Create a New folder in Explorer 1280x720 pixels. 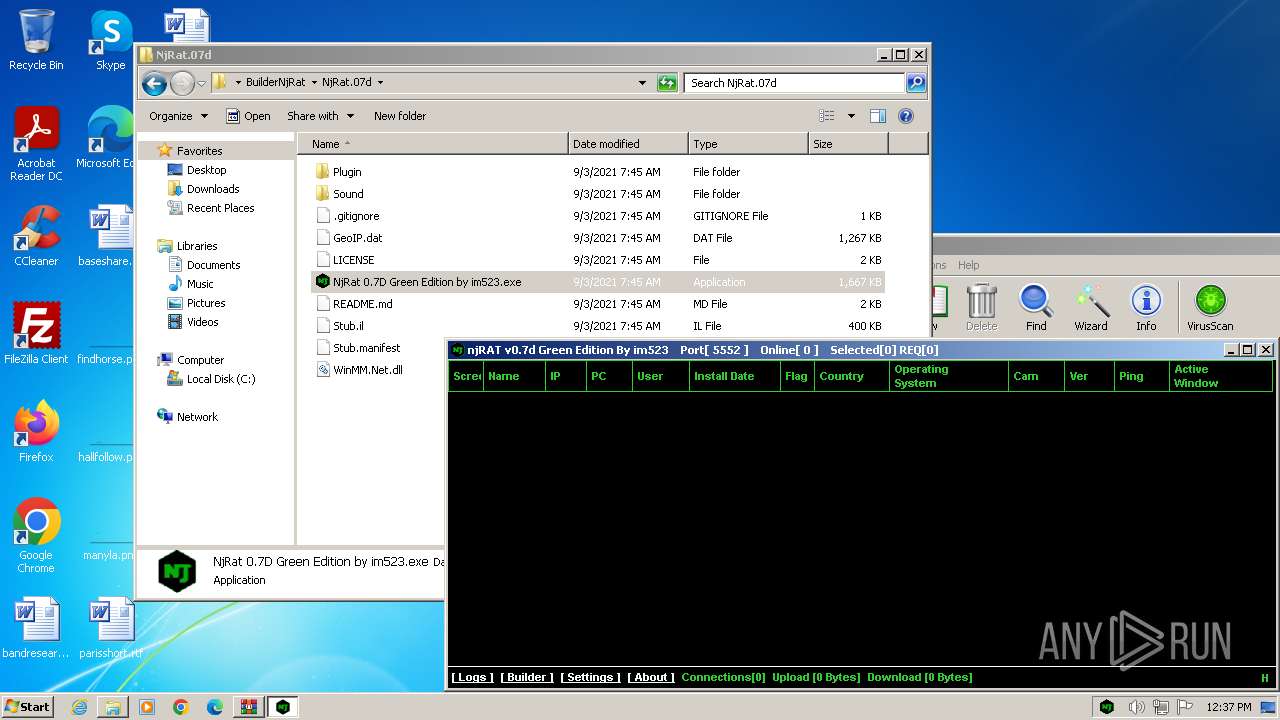[x=400, y=116]
